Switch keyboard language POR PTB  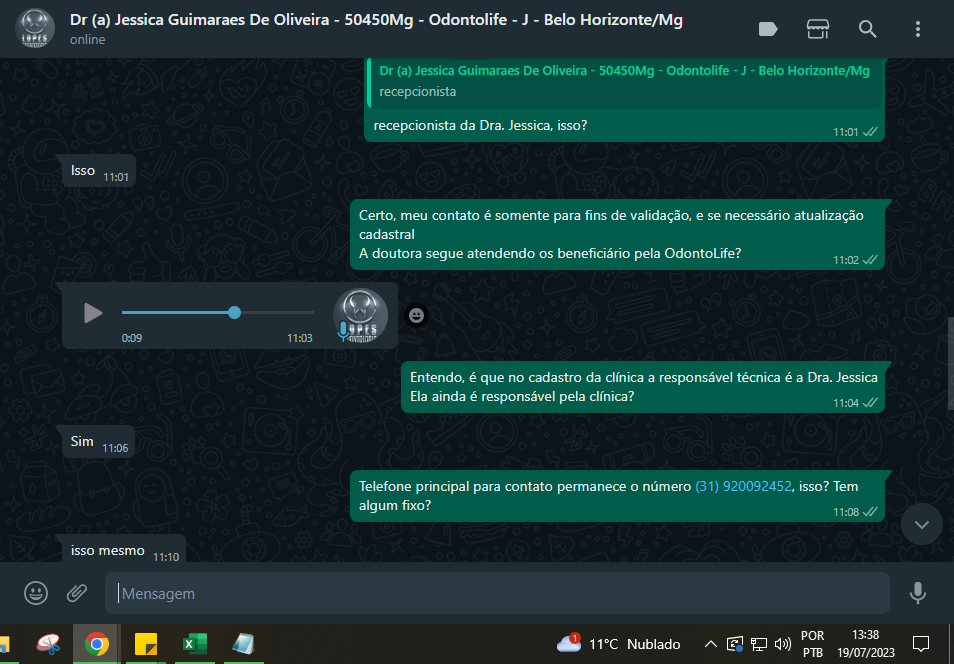click(x=812, y=644)
